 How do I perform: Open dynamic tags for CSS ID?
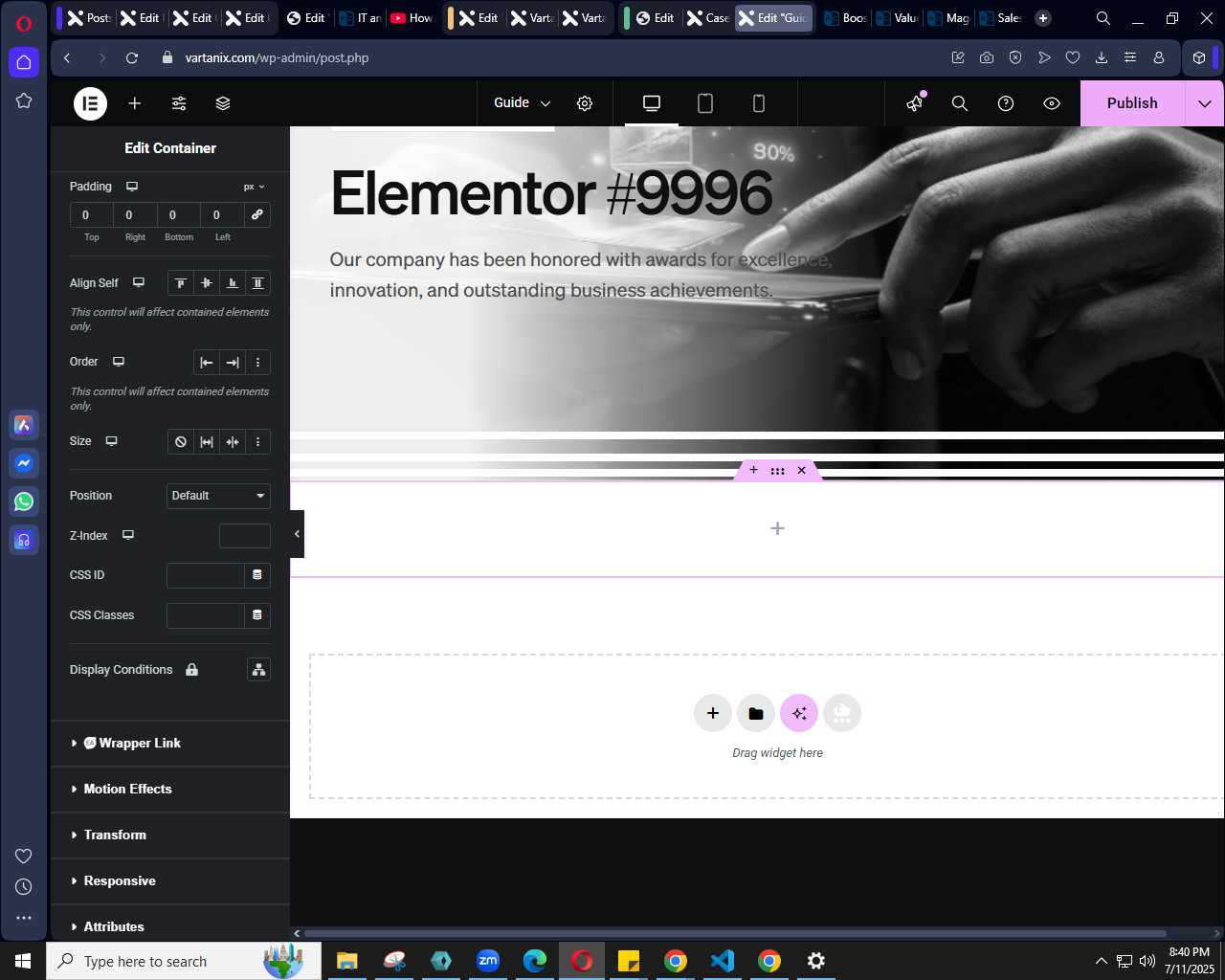point(257,575)
